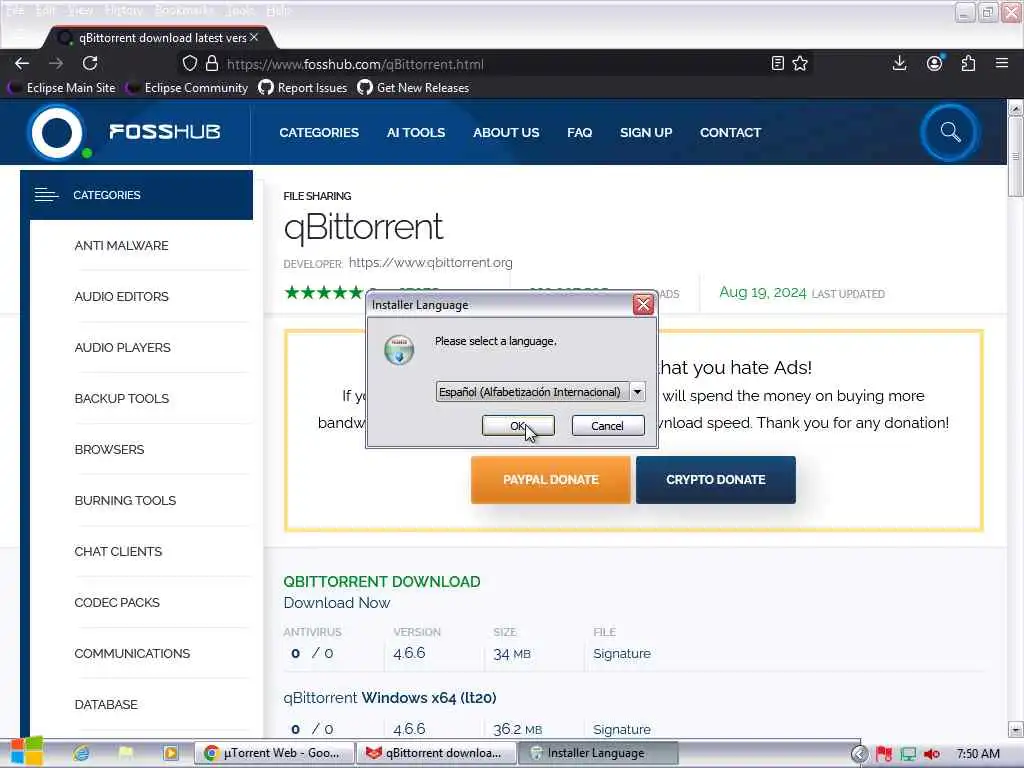Viewport: 1024px width, 768px height.
Task: Click the red flag tray icon
Action: coord(884,754)
